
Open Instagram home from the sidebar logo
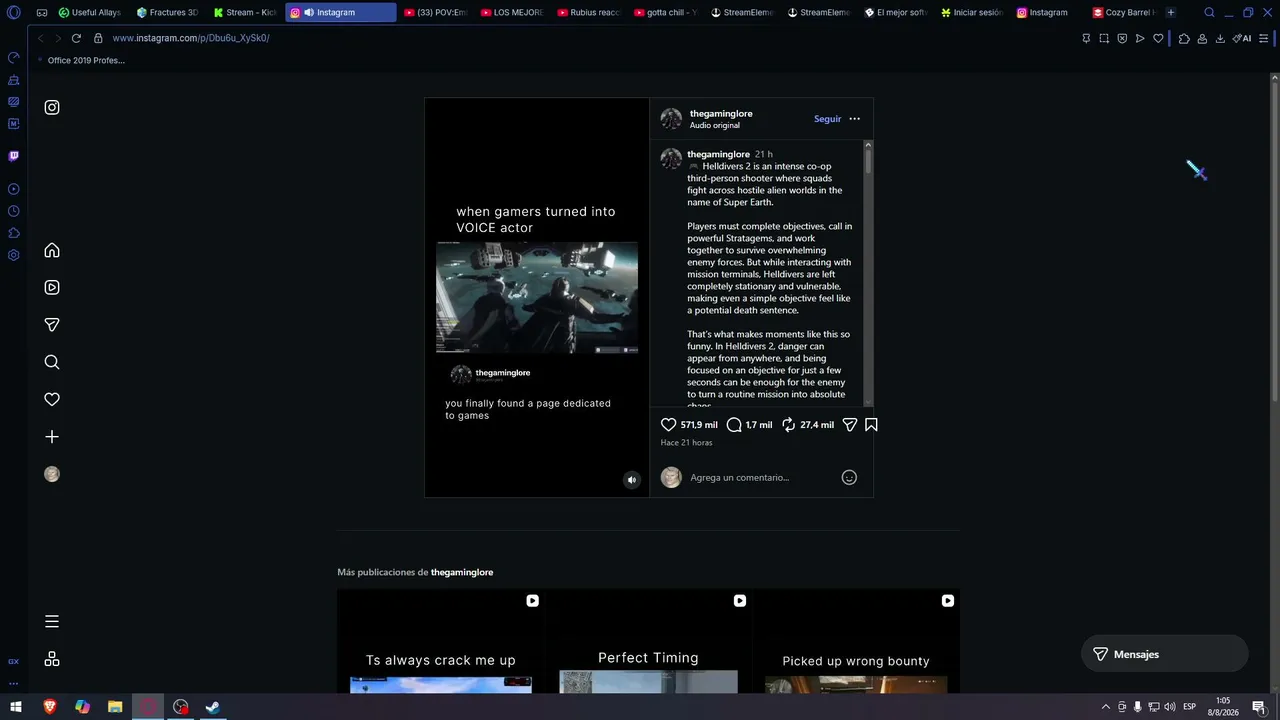point(52,107)
